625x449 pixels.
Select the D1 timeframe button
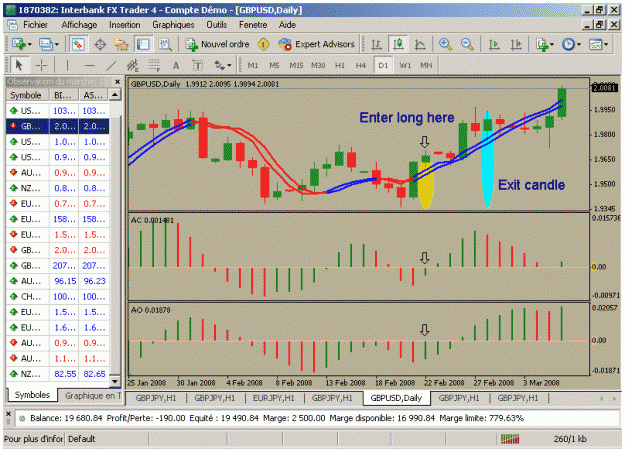click(383, 65)
